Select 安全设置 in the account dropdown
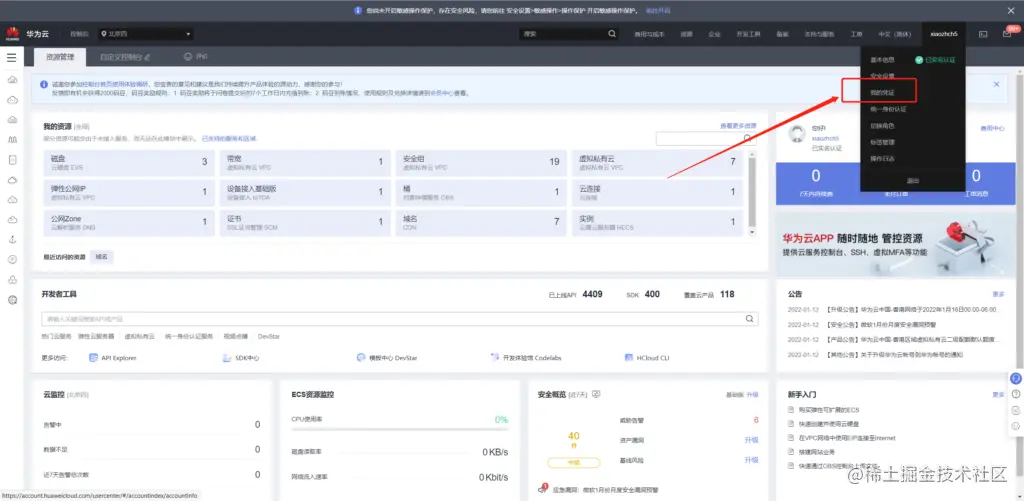Screen dimensions: 1024x501 click(x=882, y=76)
